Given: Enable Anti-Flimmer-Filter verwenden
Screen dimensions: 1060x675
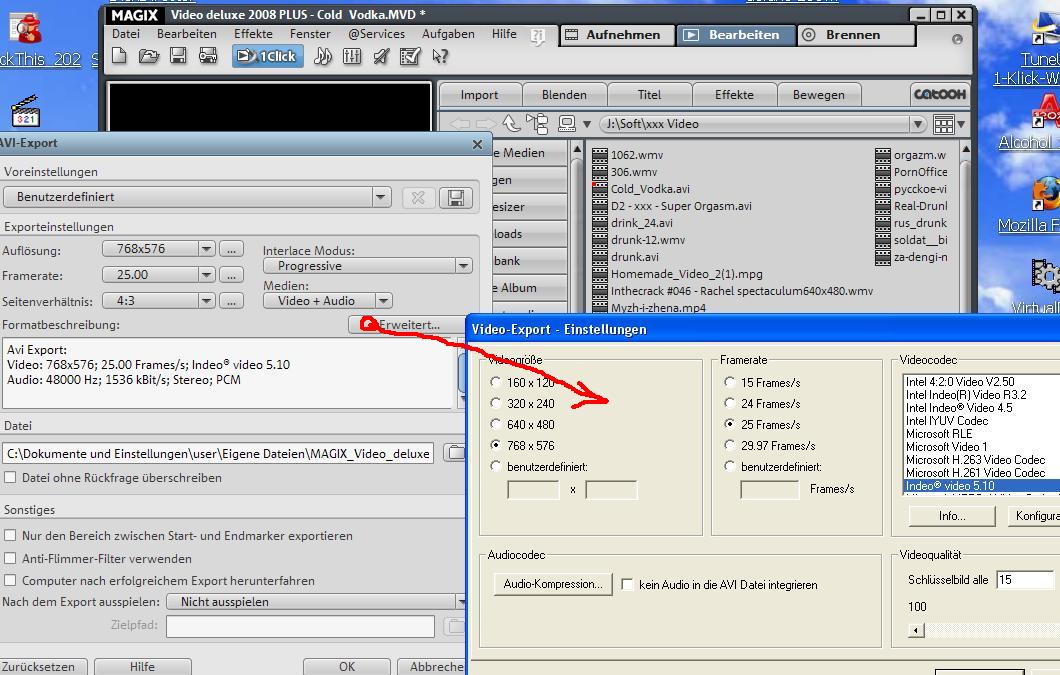Looking at the screenshot, I should coord(10,559).
